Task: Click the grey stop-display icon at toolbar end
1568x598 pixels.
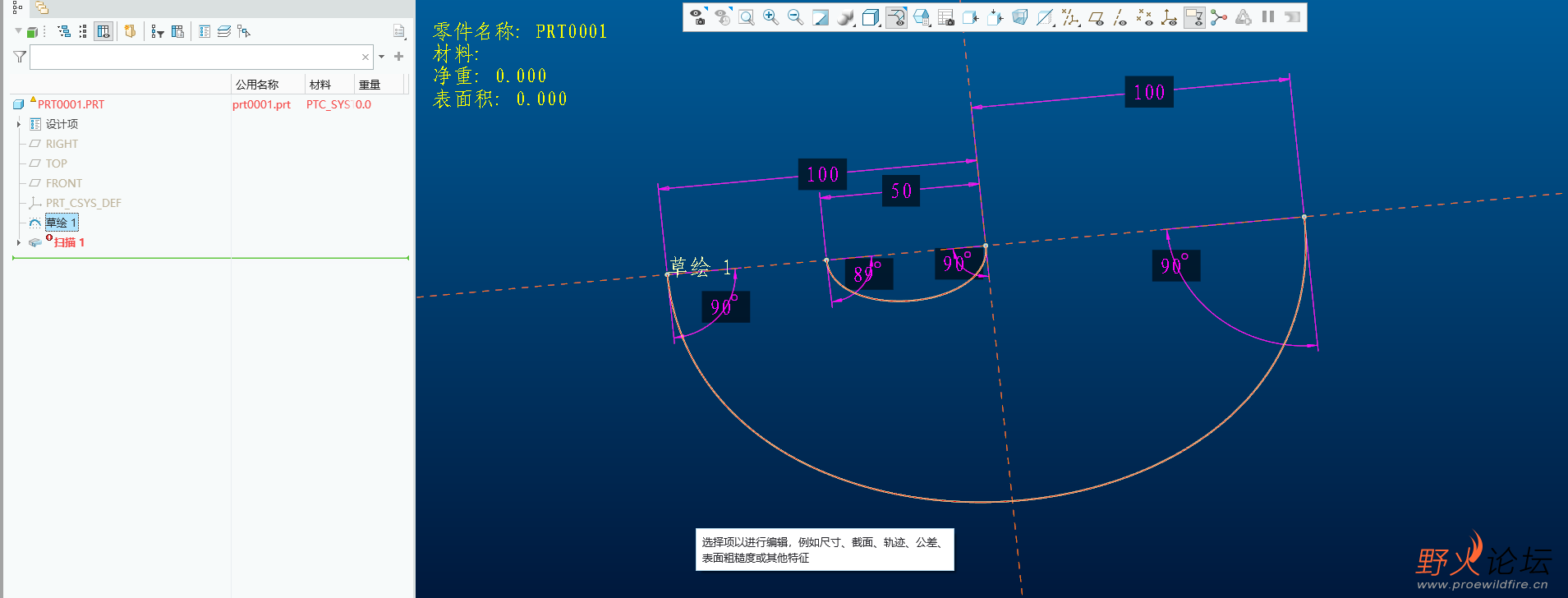Action: [1293, 16]
